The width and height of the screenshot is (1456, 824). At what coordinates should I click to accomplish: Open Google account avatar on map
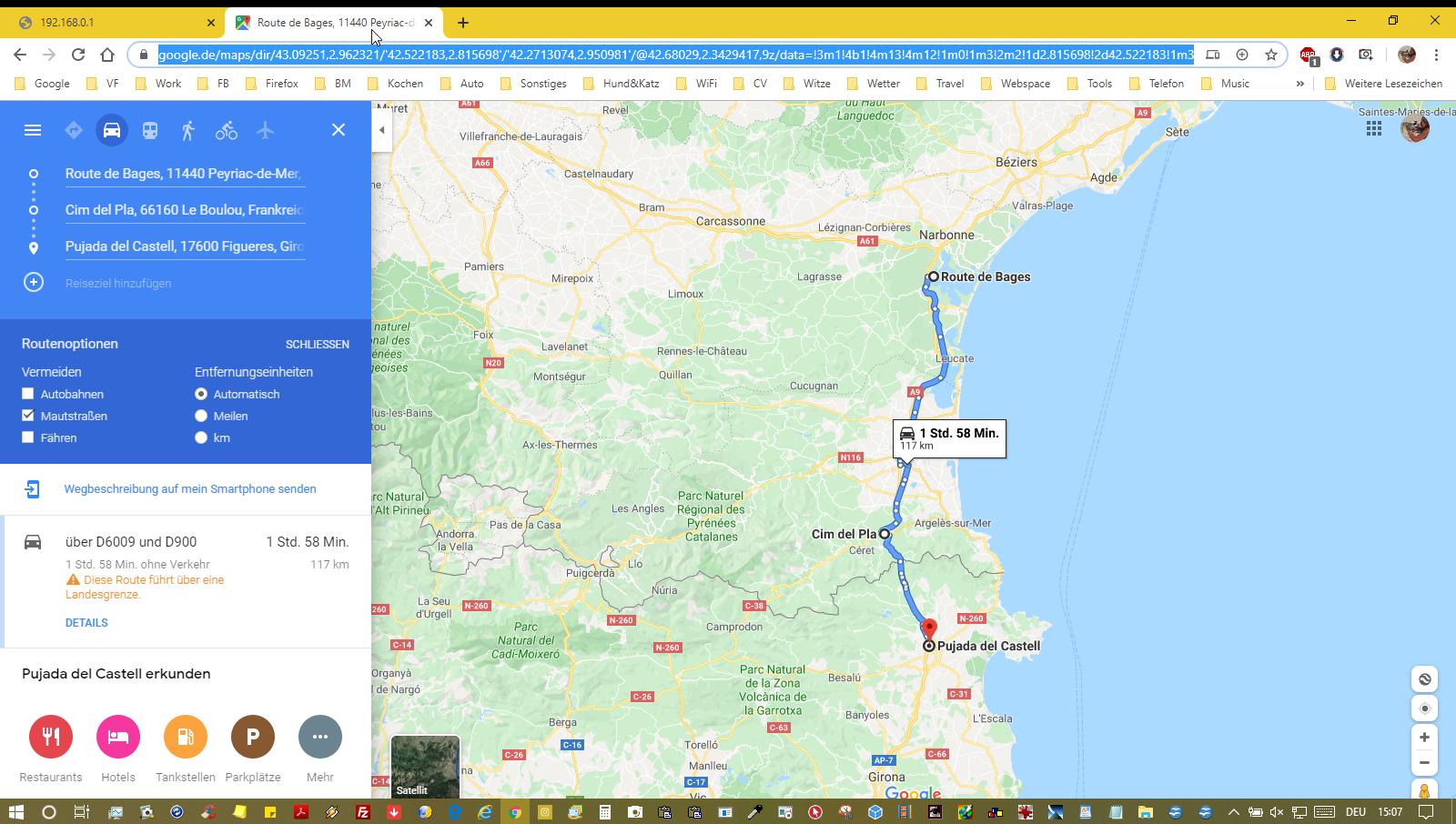tap(1415, 128)
